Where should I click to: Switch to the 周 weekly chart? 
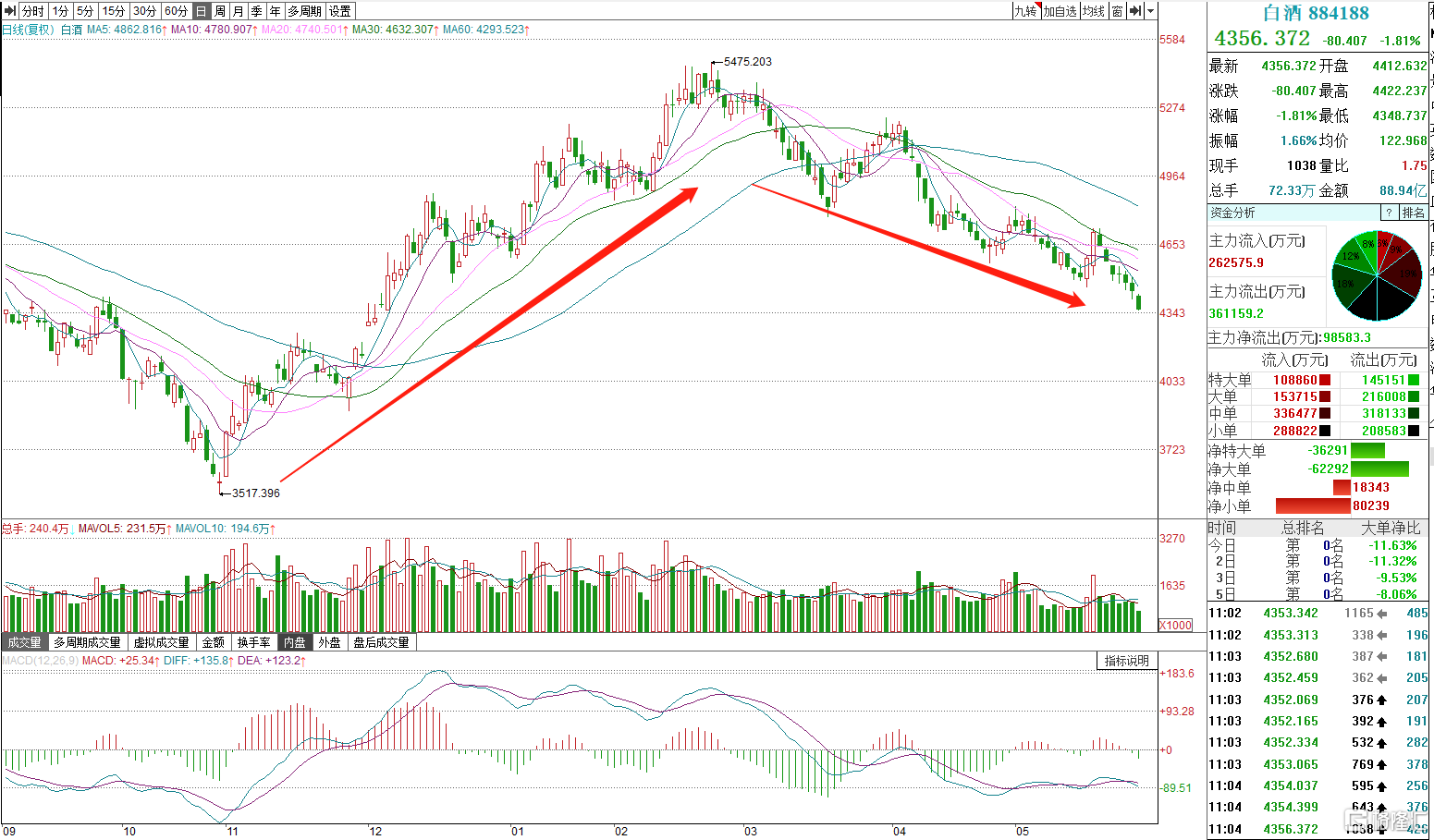click(220, 11)
